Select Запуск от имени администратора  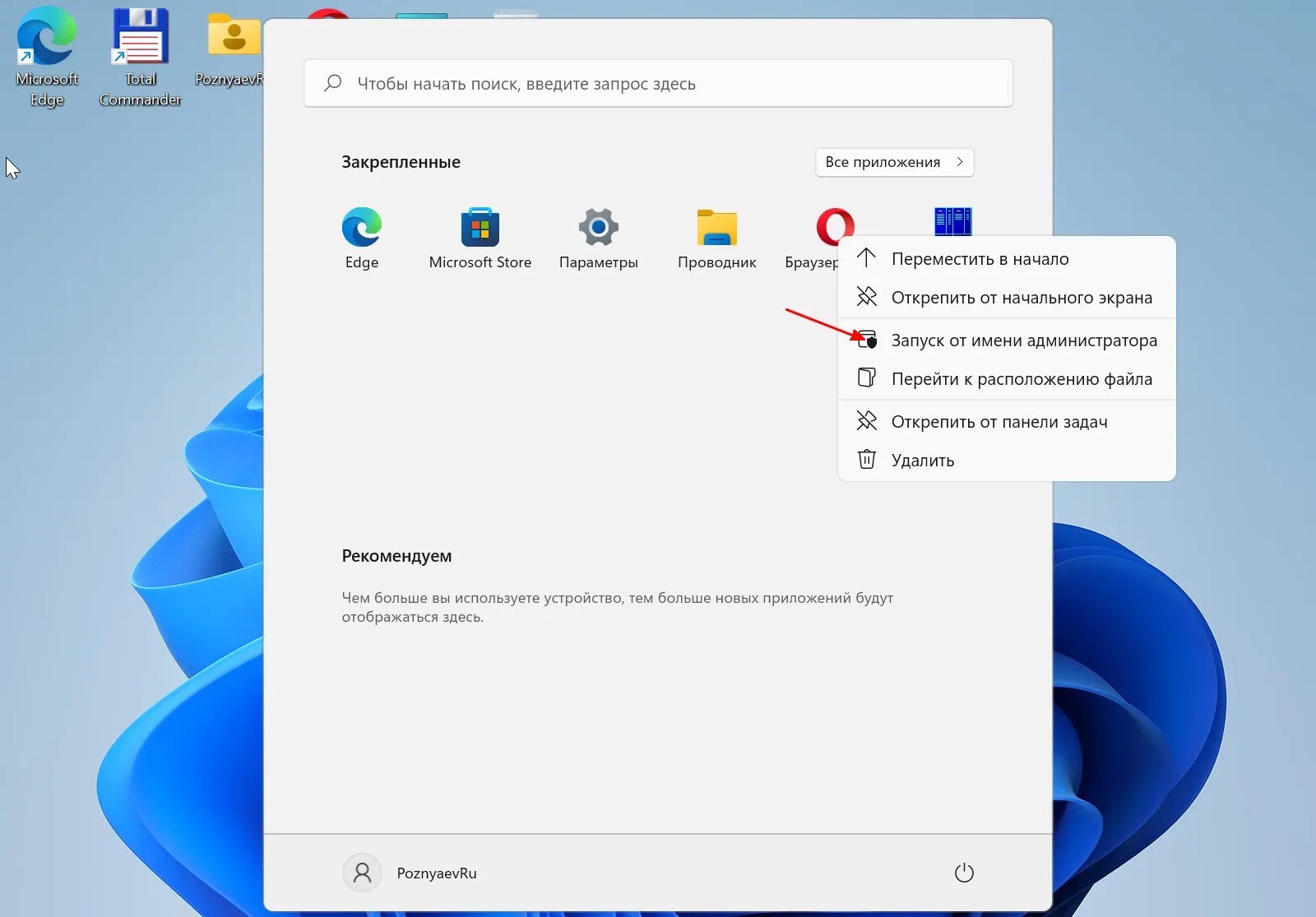click(1023, 340)
